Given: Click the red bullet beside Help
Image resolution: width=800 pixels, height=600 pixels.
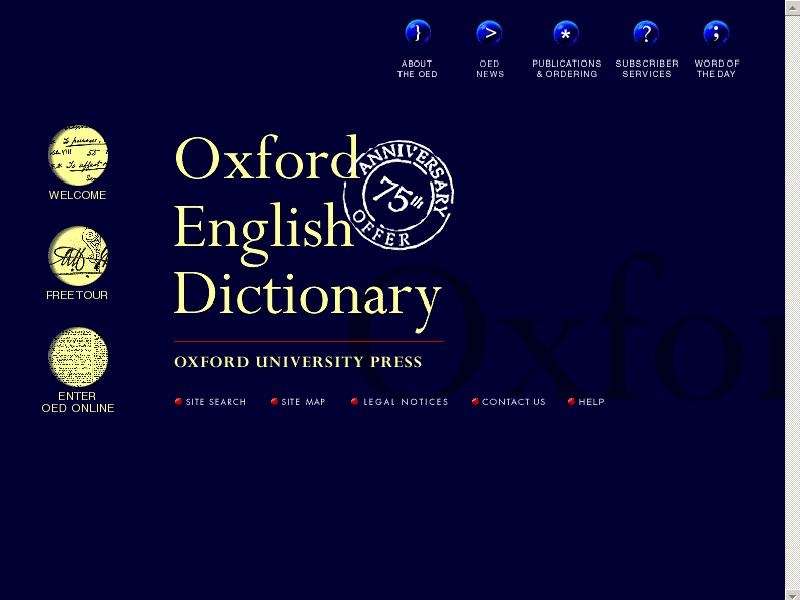Looking at the screenshot, I should tap(571, 402).
